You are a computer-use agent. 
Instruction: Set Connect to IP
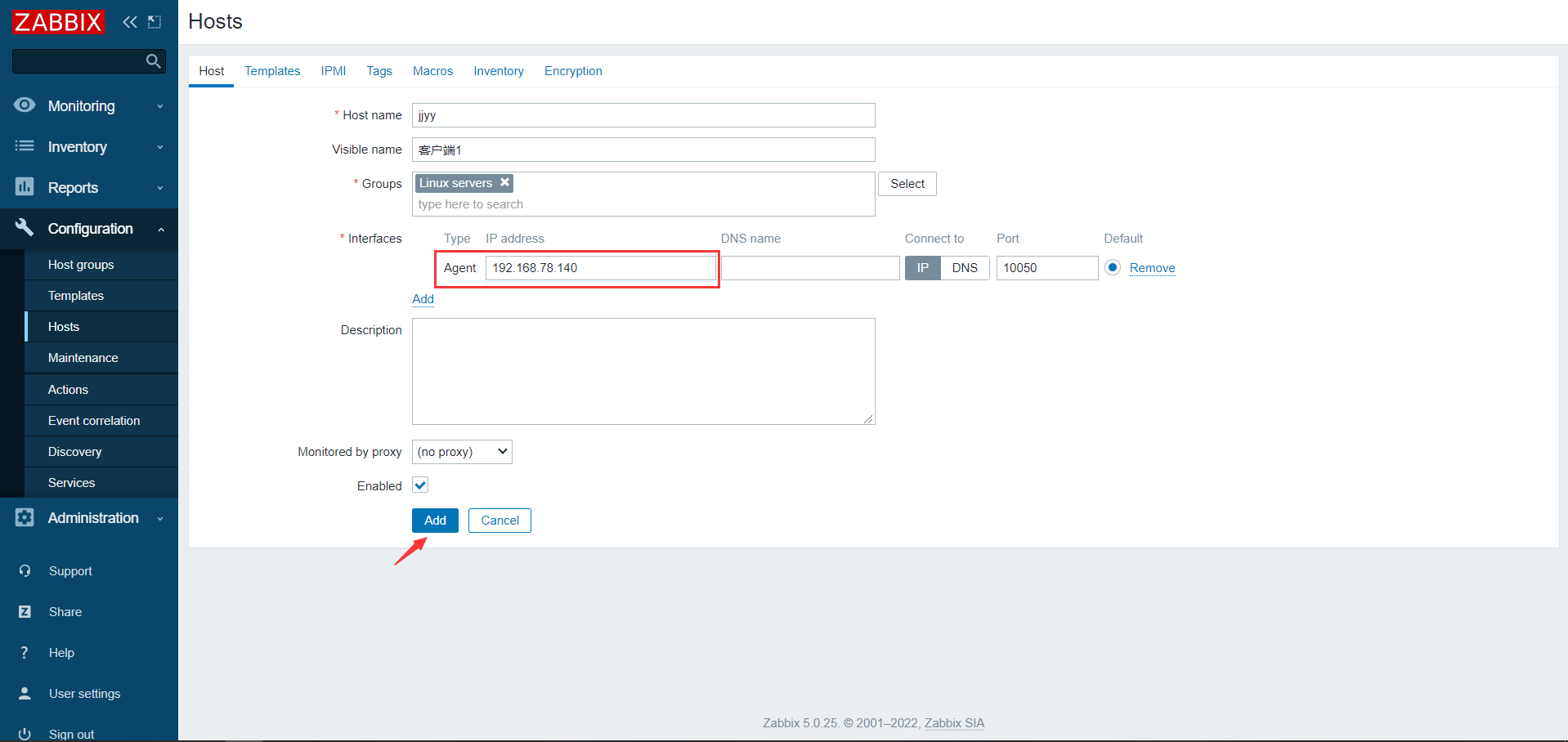click(x=923, y=268)
